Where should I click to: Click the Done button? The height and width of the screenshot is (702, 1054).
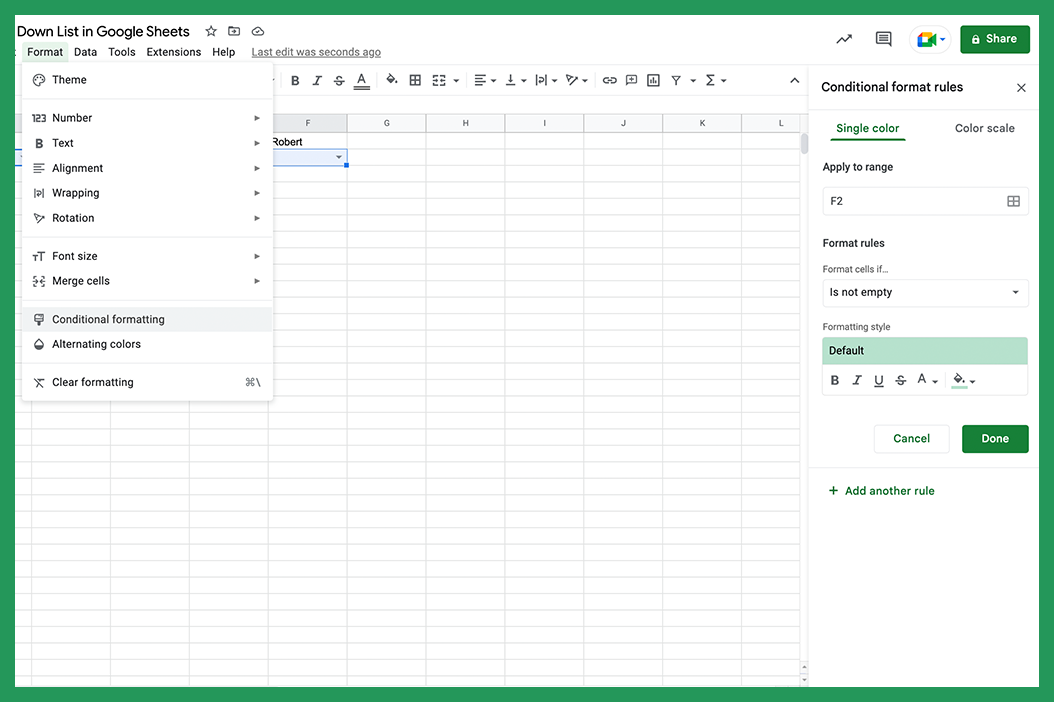[x=994, y=438]
